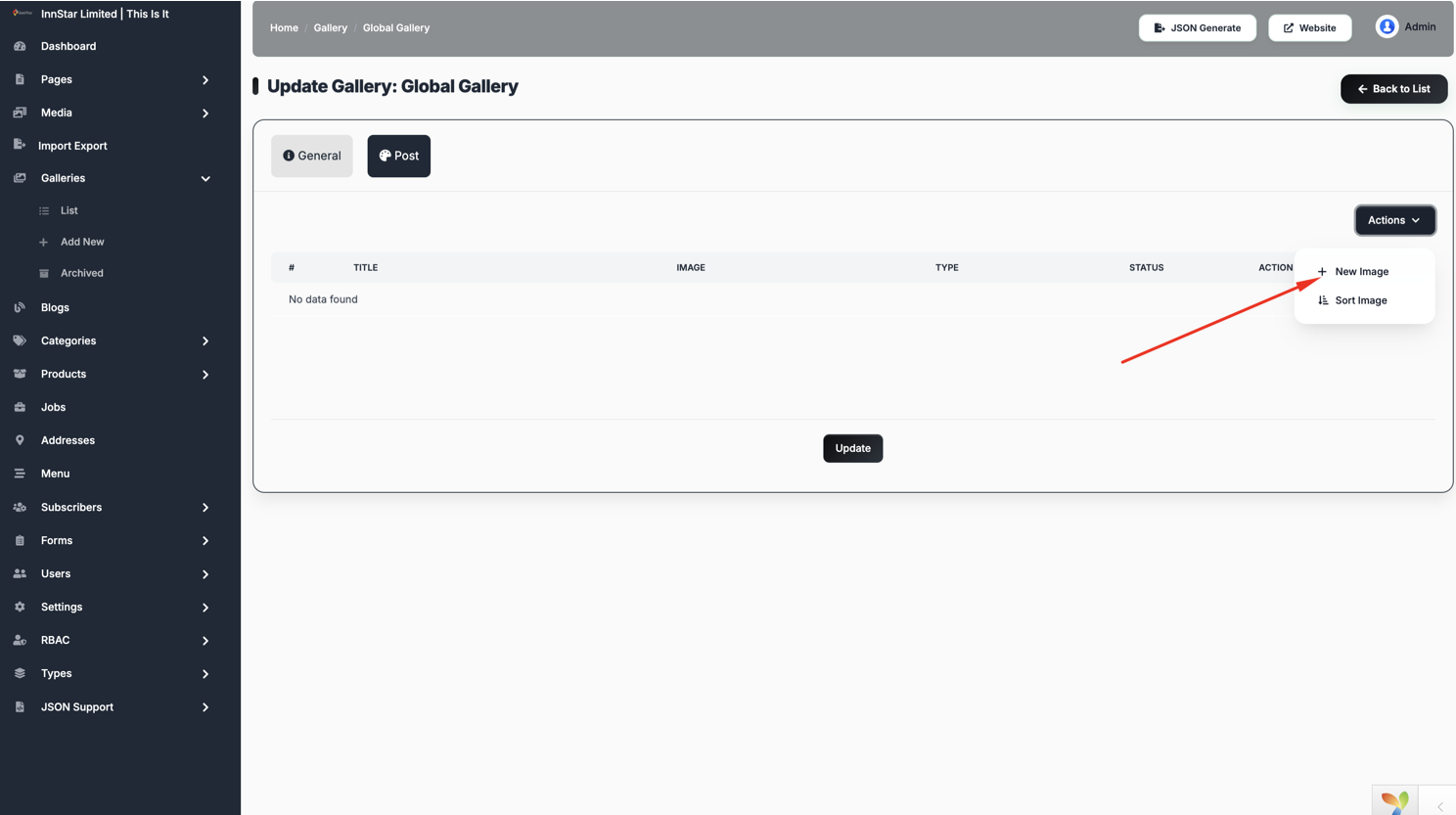Viewport: 1456px width, 815px height.
Task: Click the Admin user avatar icon
Action: (1387, 26)
